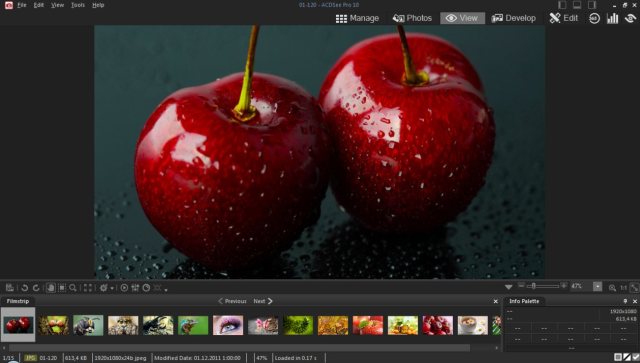Rotate the image left with the toolbar arrow

coord(24,288)
